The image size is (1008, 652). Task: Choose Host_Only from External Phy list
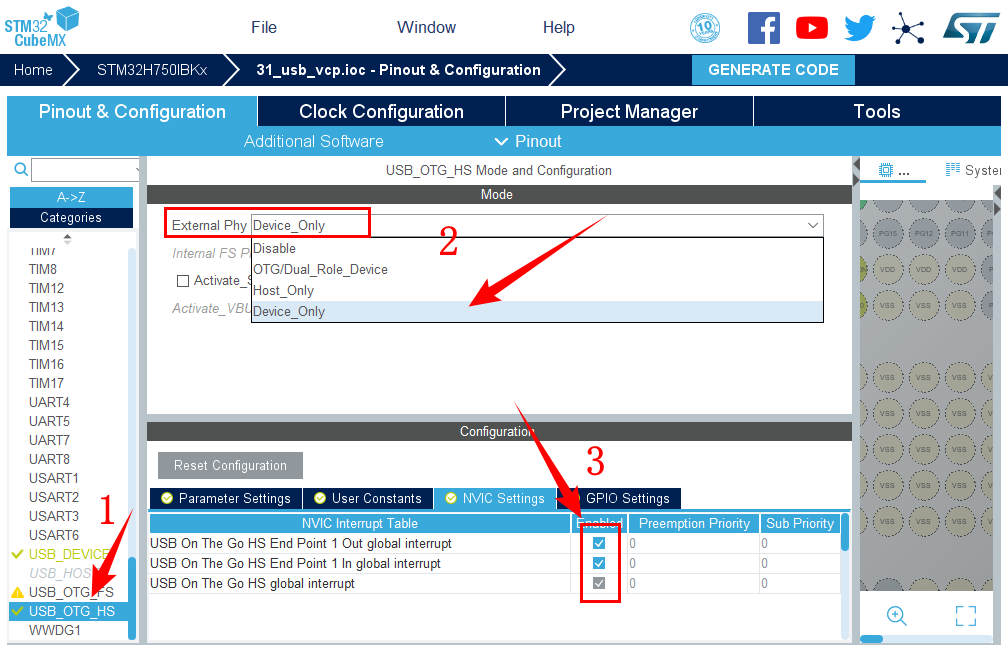point(284,291)
